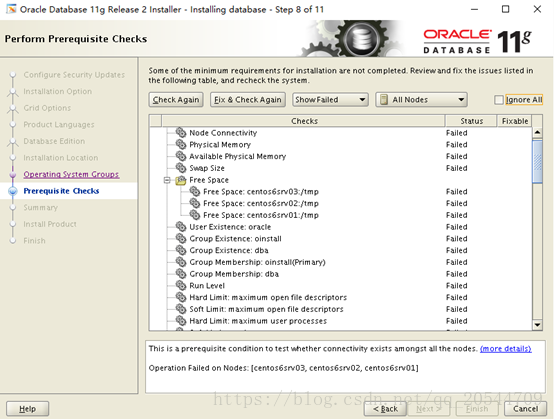Viewport: 554px width, 419px height.
Task: Click the gear icon beside Available Physical Memory
Action: coord(181,156)
